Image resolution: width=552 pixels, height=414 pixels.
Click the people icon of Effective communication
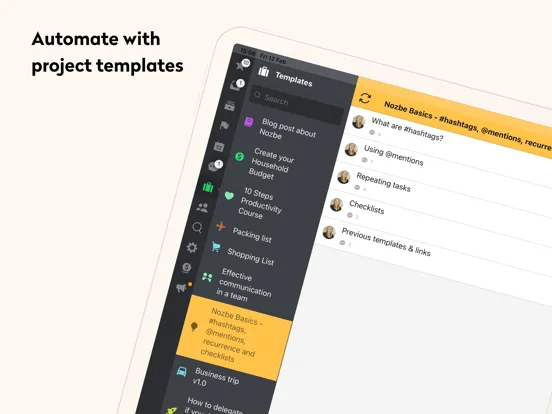pyautogui.click(x=207, y=277)
